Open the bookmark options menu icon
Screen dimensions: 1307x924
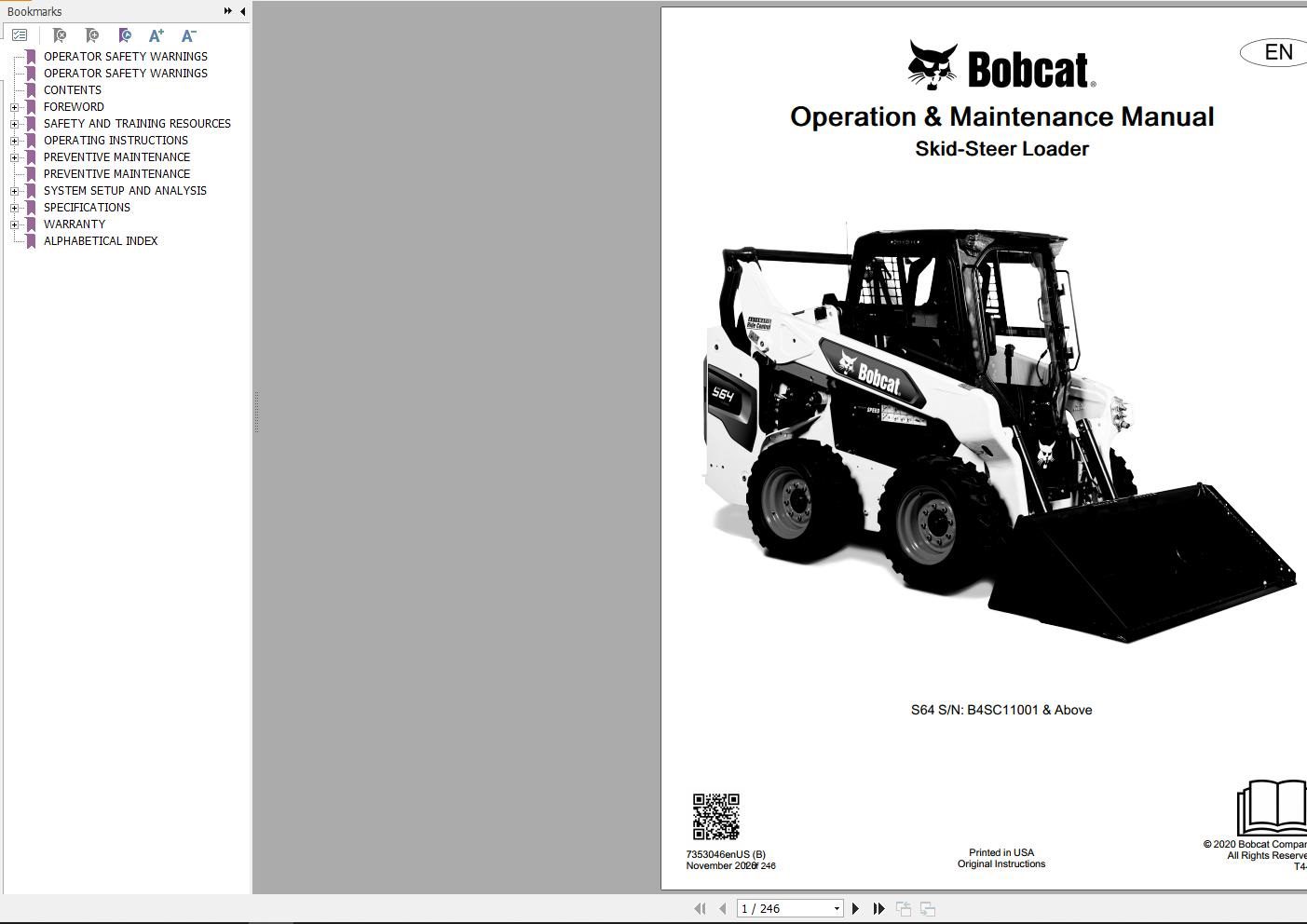tap(20, 34)
